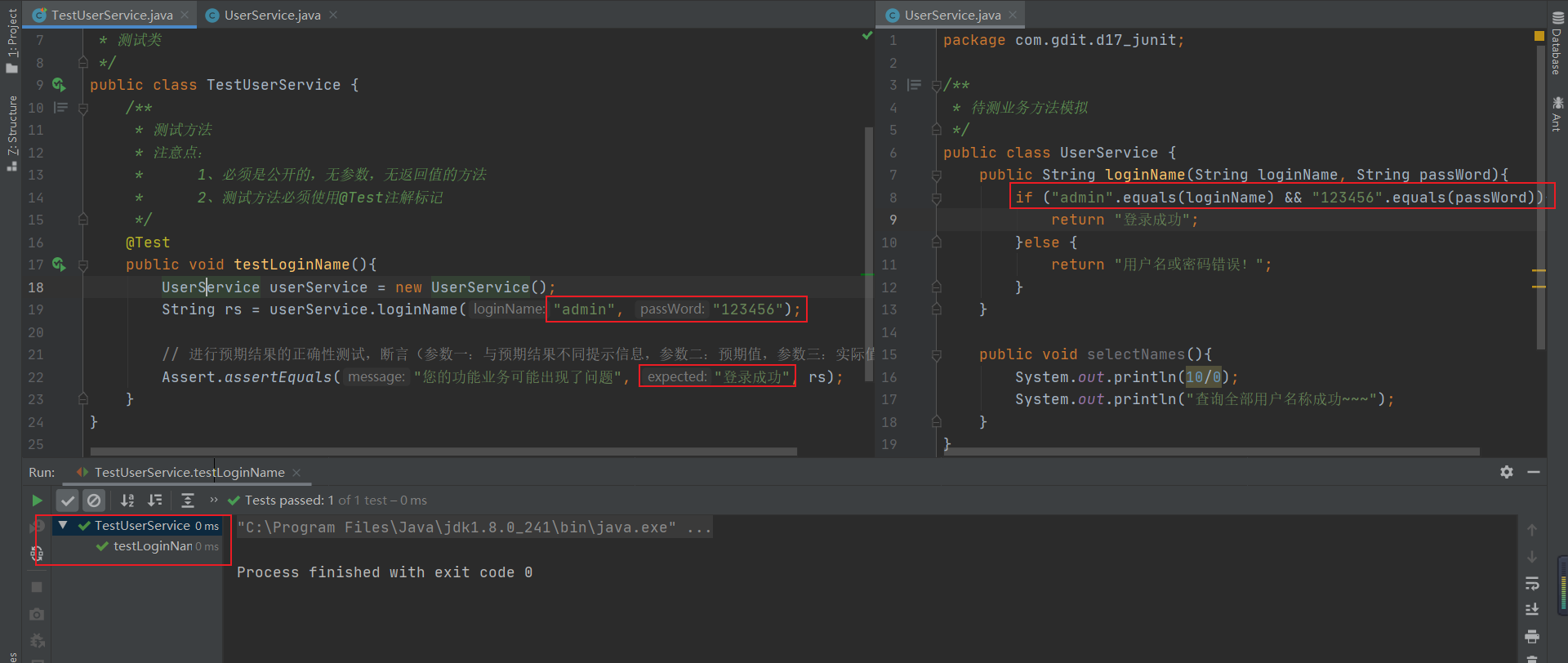Sort test results by duration

click(x=154, y=501)
